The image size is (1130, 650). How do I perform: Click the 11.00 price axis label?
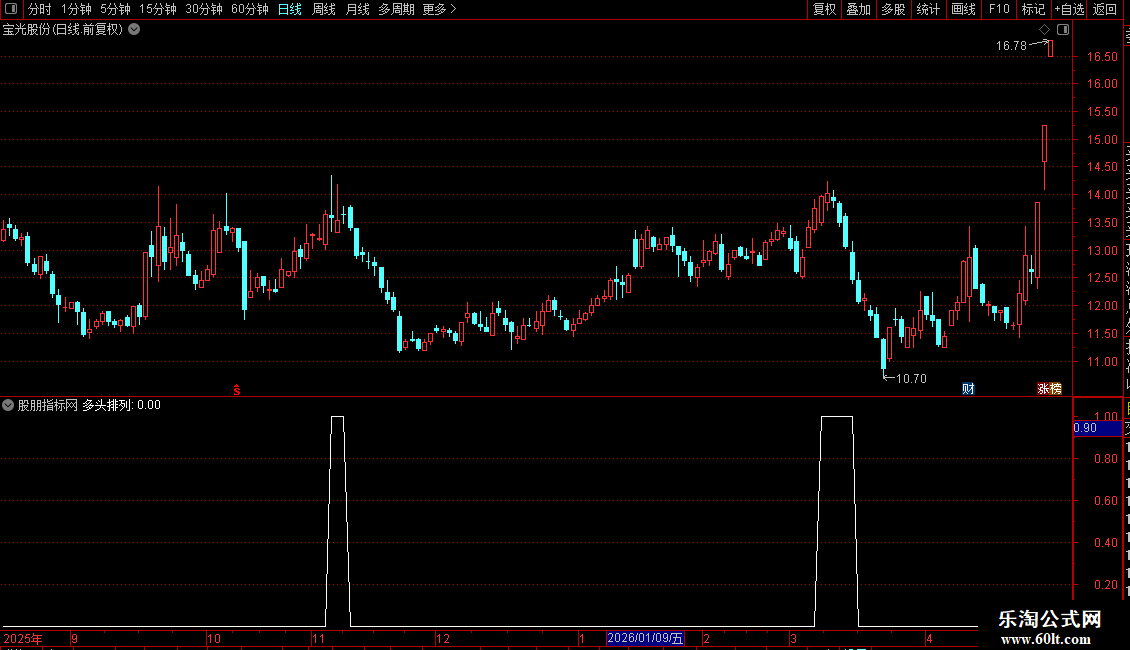pyautogui.click(x=1103, y=362)
